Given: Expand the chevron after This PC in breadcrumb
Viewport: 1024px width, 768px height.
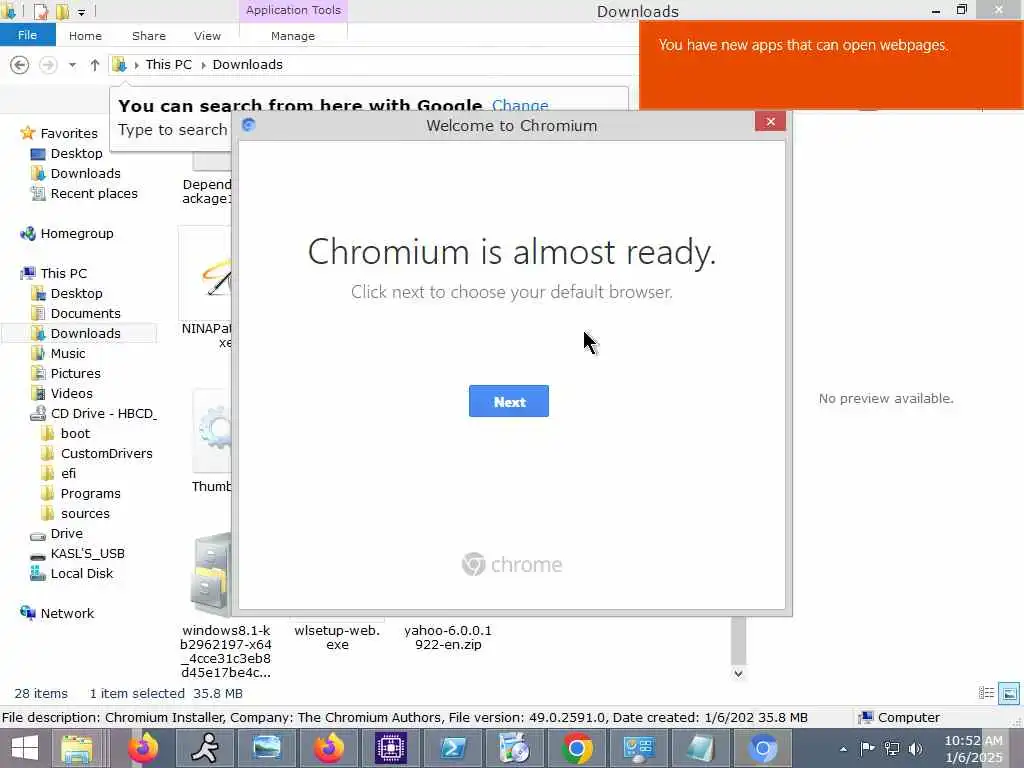Looking at the screenshot, I should click(203, 65).
